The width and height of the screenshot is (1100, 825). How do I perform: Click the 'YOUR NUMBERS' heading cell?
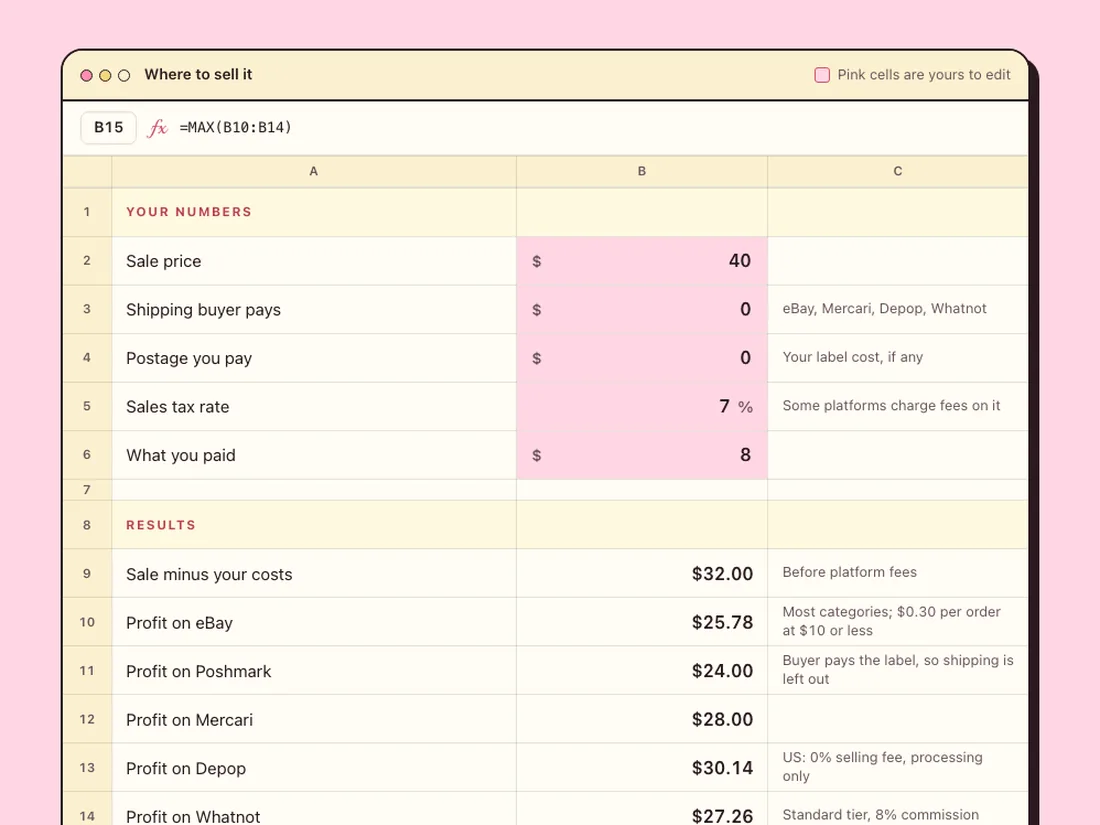(314, 212)
